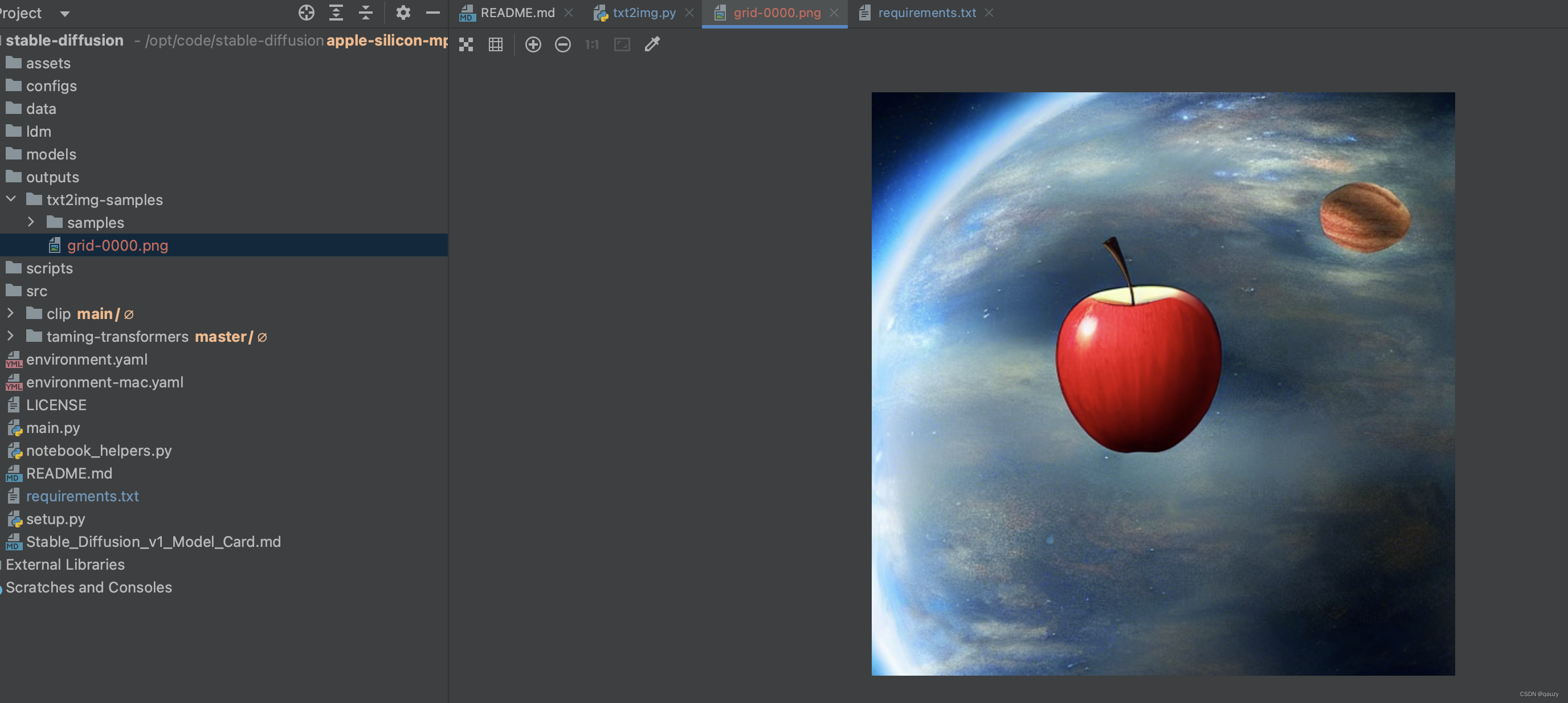Open the Project view dropdown

[x=64, y=13]
